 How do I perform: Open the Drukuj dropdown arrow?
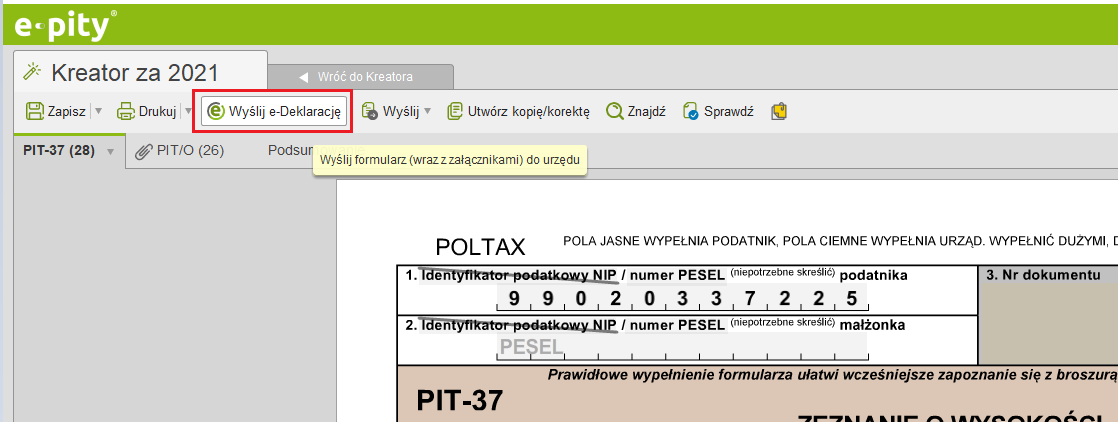(188, 111)
